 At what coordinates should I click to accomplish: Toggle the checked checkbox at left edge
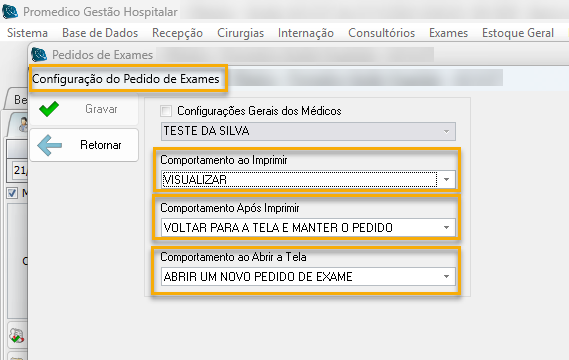12,193
